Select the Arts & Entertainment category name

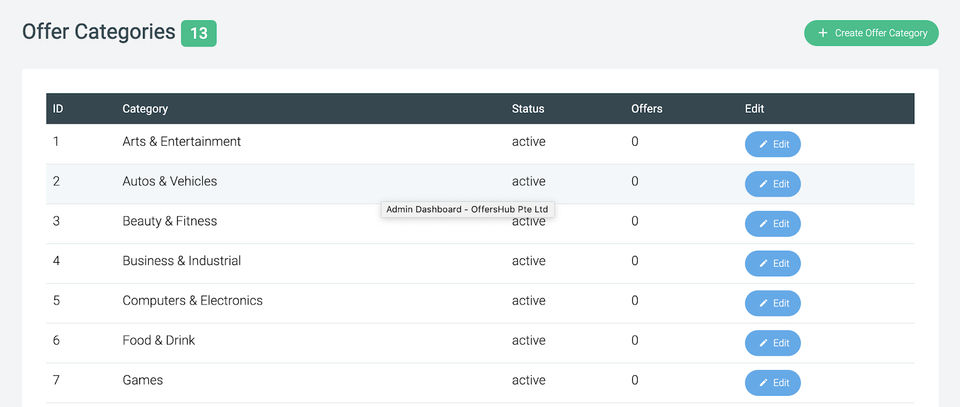pos(181,142)
